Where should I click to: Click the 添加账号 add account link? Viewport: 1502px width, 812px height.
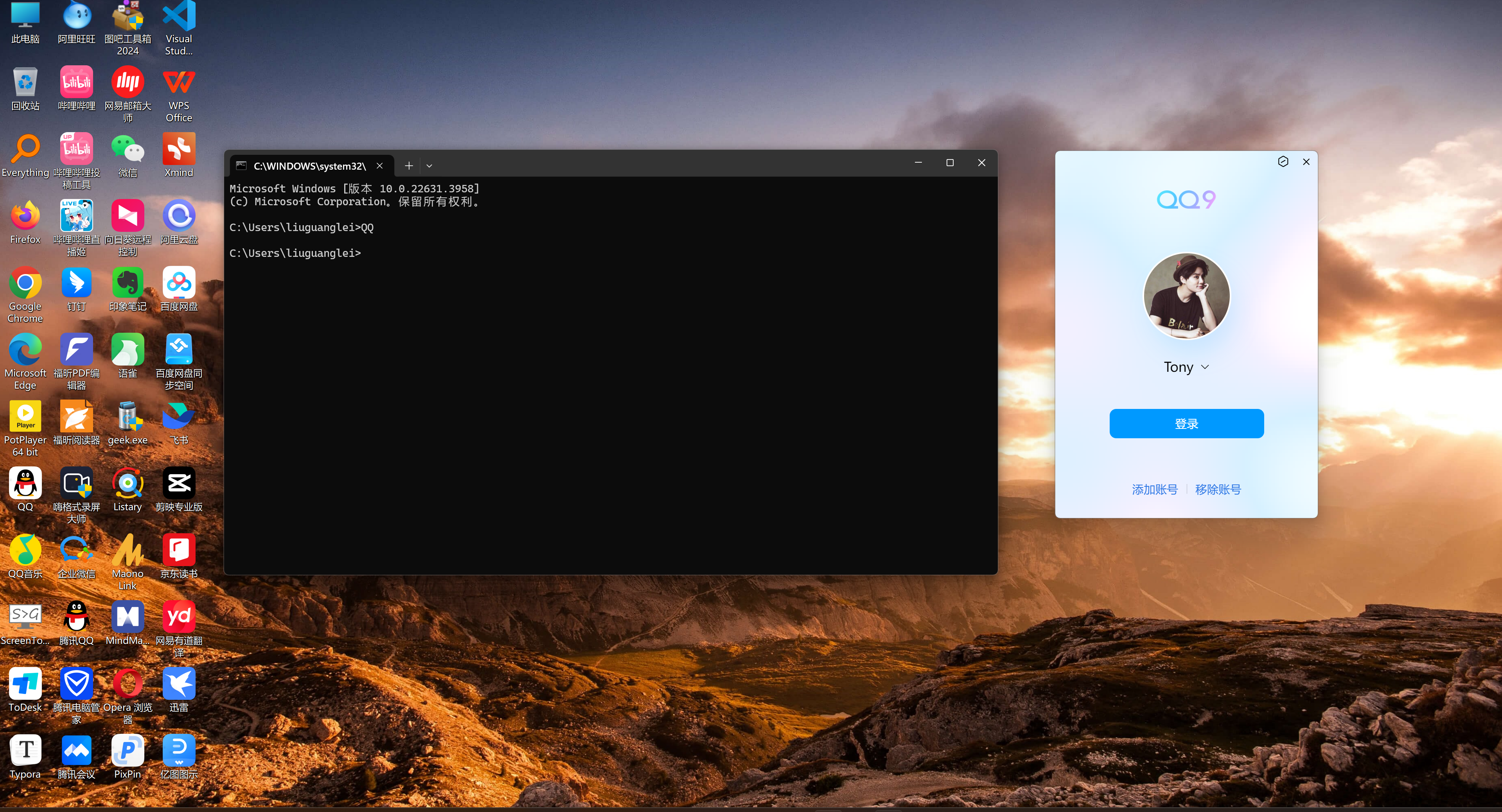(x=1155, y=489)
